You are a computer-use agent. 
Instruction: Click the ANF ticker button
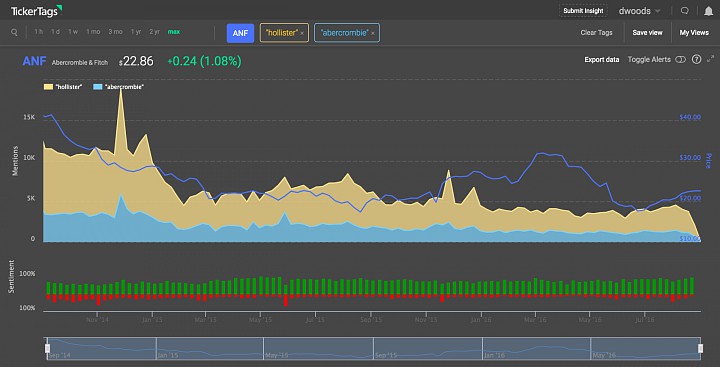(x=240, y=33)
